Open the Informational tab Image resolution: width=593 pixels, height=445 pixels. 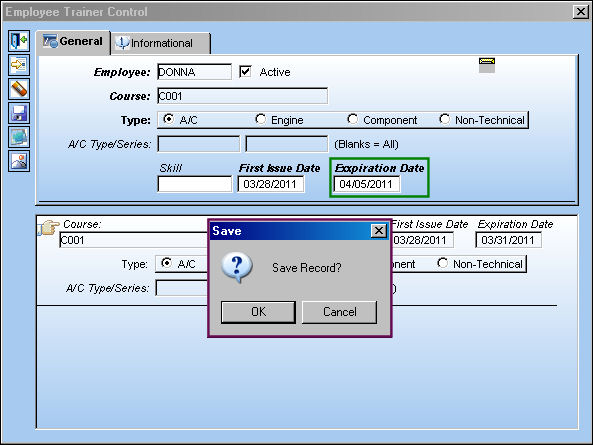[x=161, y=43]
